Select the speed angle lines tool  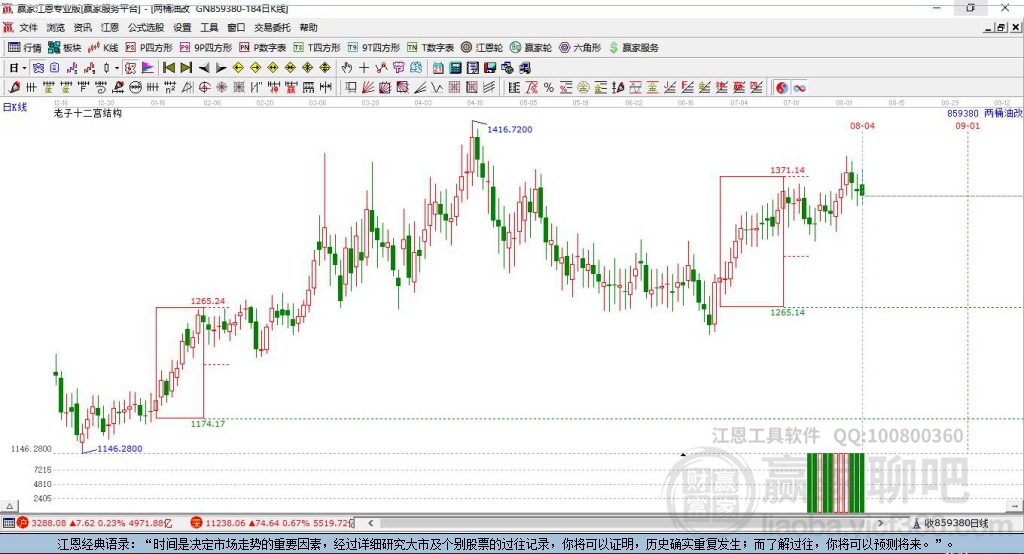coord(420,88)
